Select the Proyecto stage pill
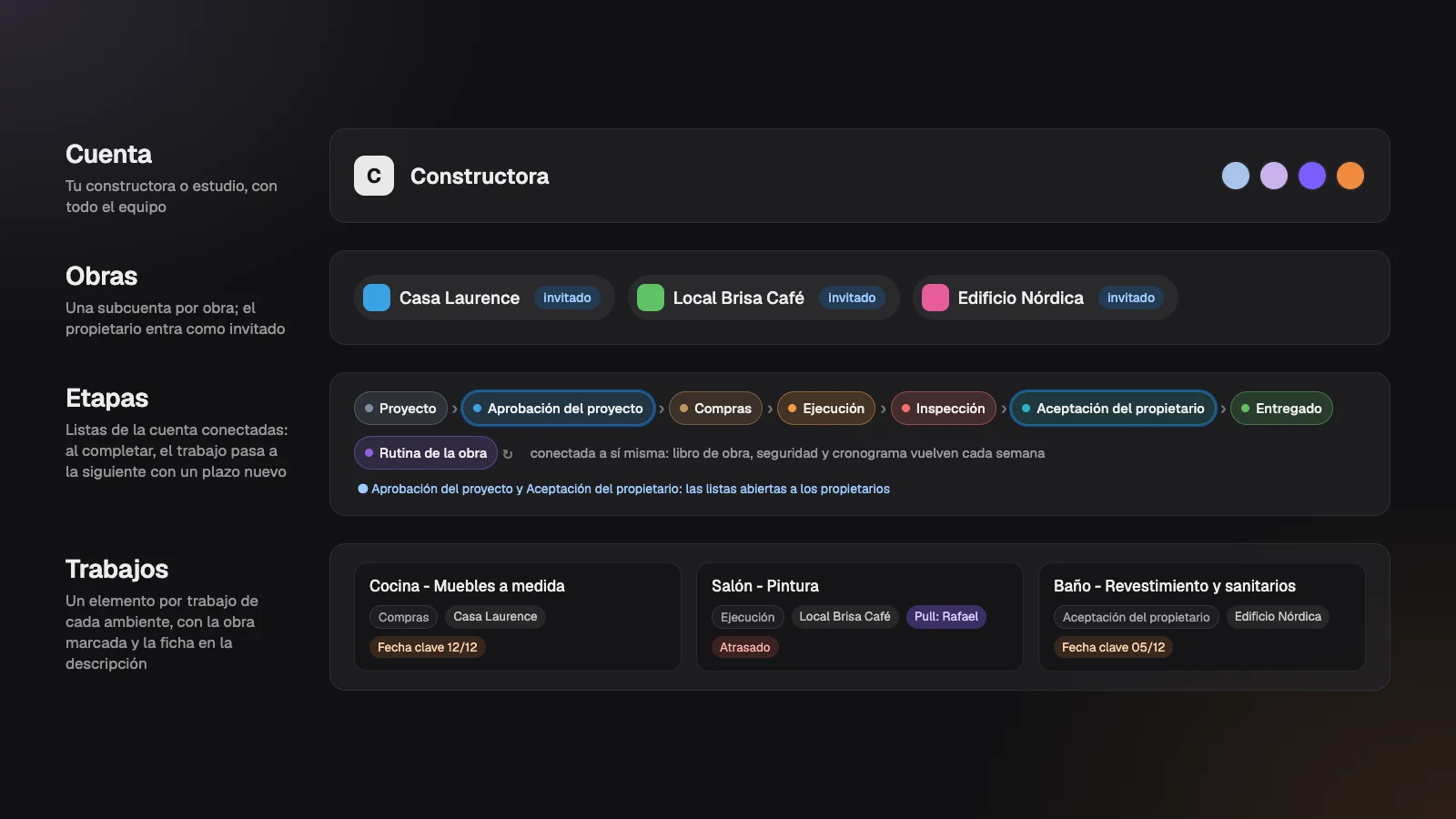This screenshot has width=1456, height=819. click(400, 409)
